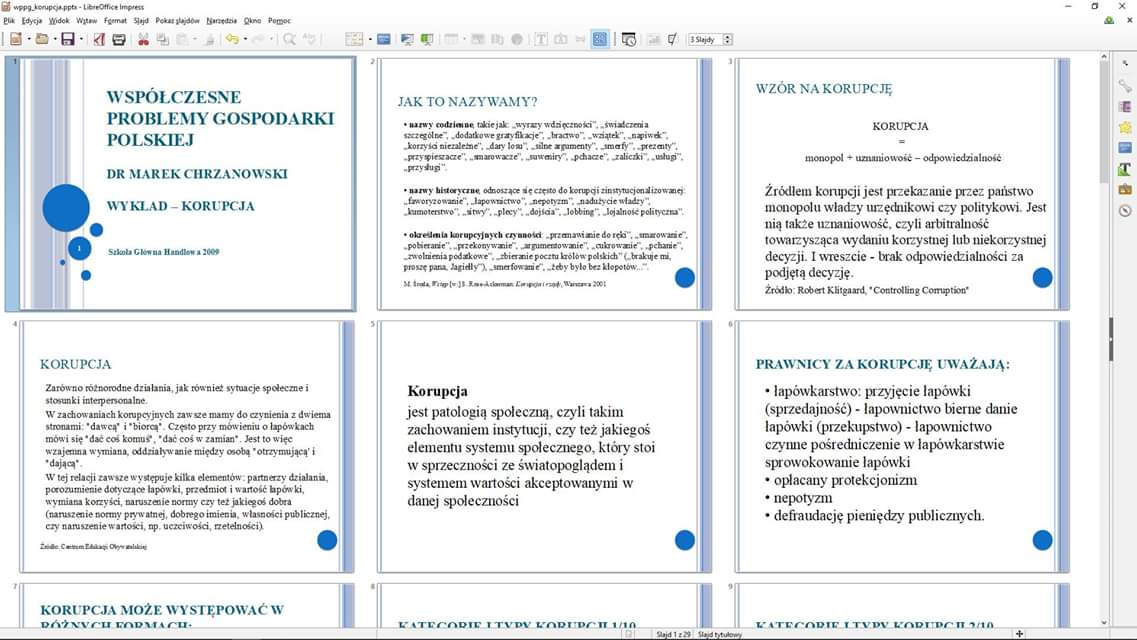Click the Paste clipboard icon
The height and width of the screenshot is (640, 1137).
pos(183,39)
